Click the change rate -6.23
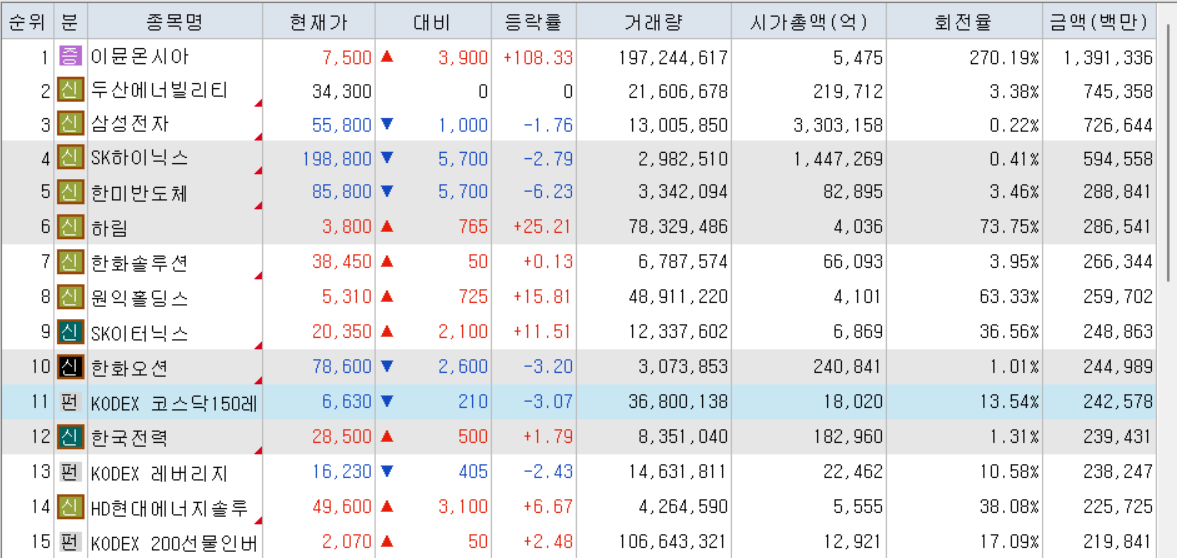Screen dimensions: 1177x558 pos(548,194)
